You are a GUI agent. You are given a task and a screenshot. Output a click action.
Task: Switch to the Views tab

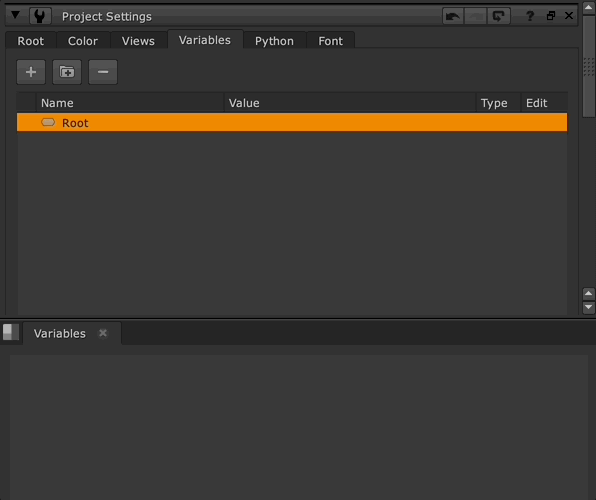[138, 41]
